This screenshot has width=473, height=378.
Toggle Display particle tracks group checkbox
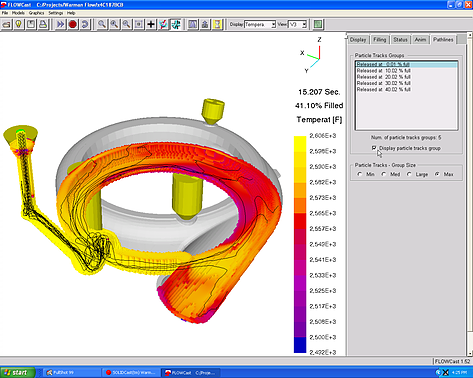tap(374, 148)
